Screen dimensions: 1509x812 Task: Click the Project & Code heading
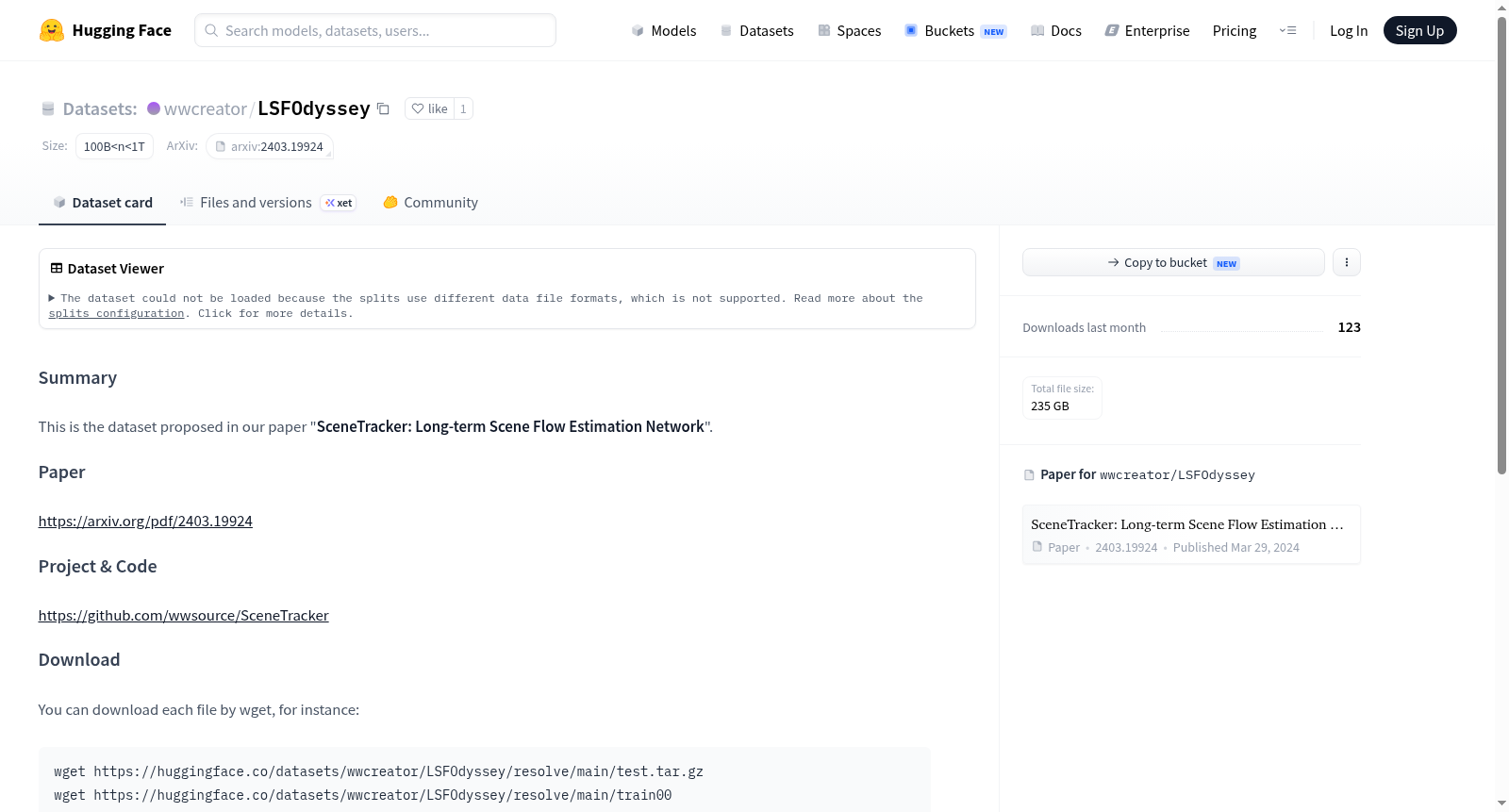(x=97, y=566)
